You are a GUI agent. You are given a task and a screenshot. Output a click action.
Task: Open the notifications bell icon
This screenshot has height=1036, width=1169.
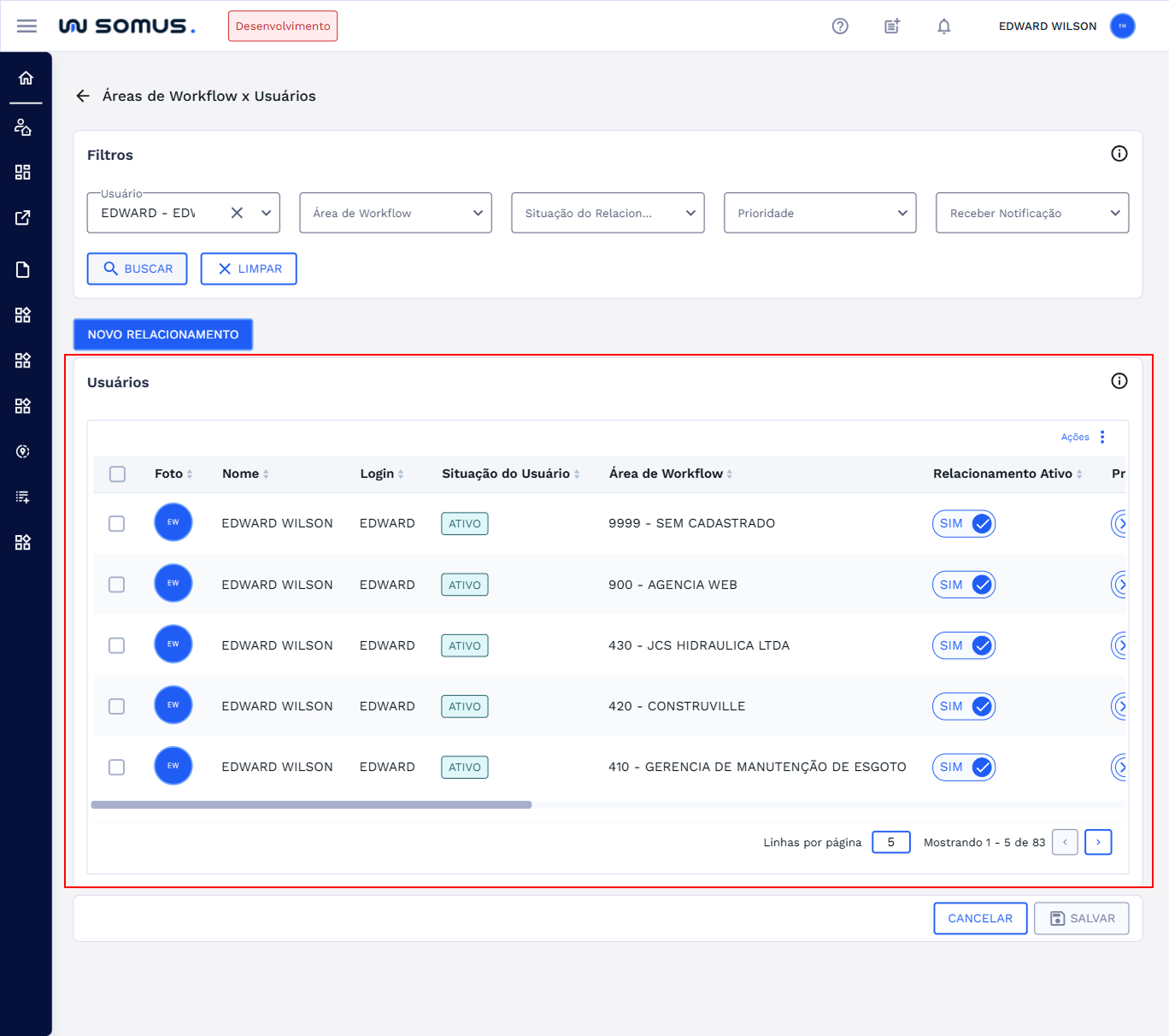point(943,26)
